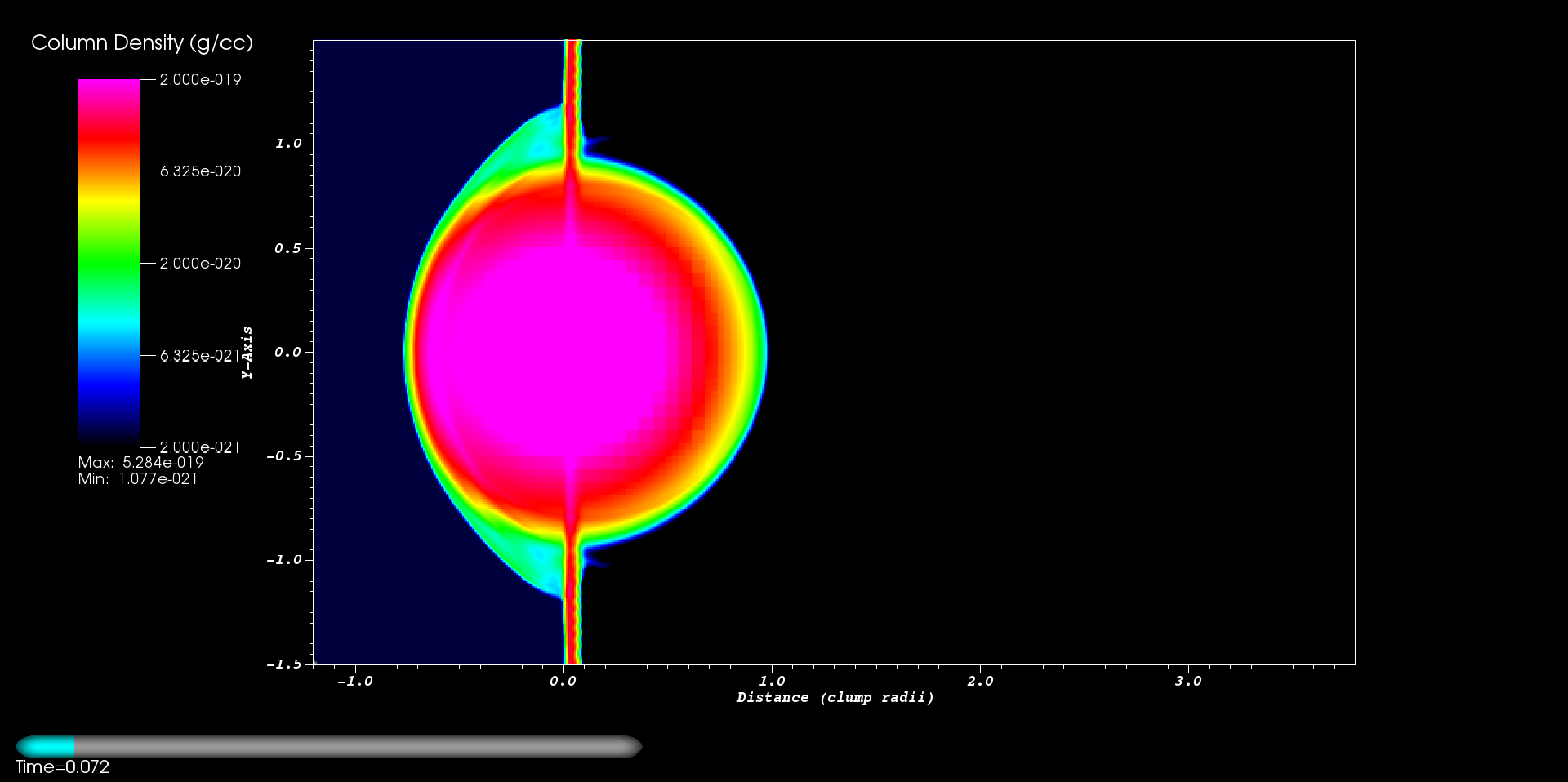Click the x-axis tick label 2.0

[980, 681]
